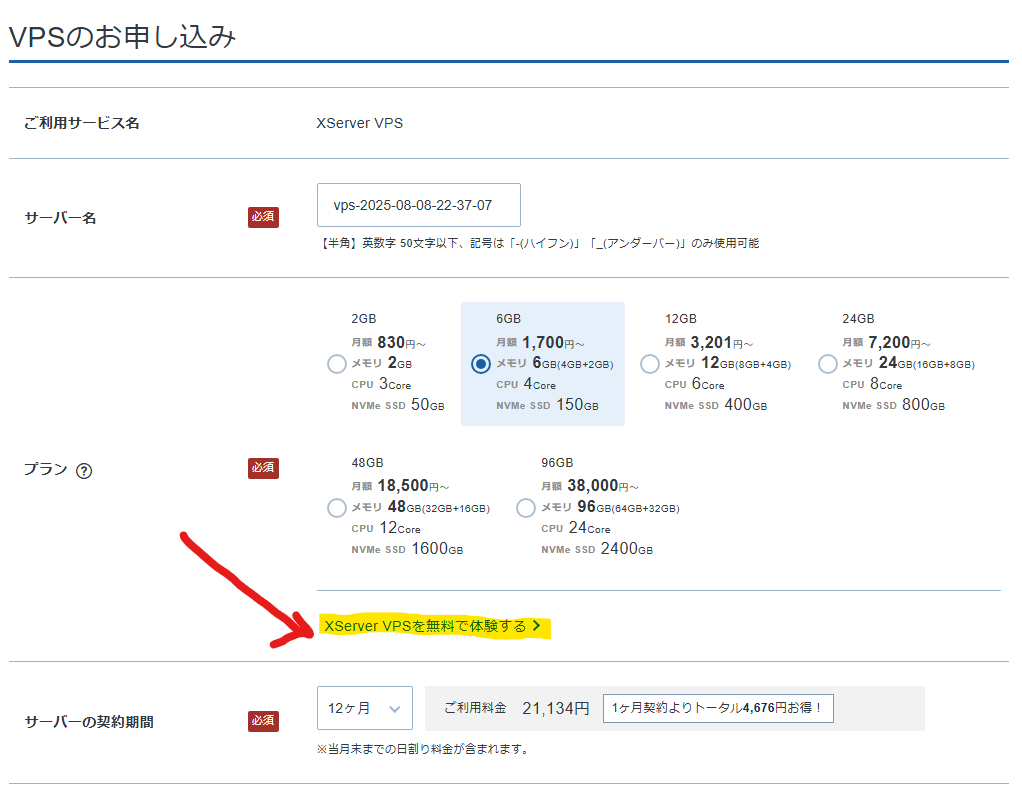Click the CPU 12Core text
The height and width of the screenshot is (803, 1022).
386,528
